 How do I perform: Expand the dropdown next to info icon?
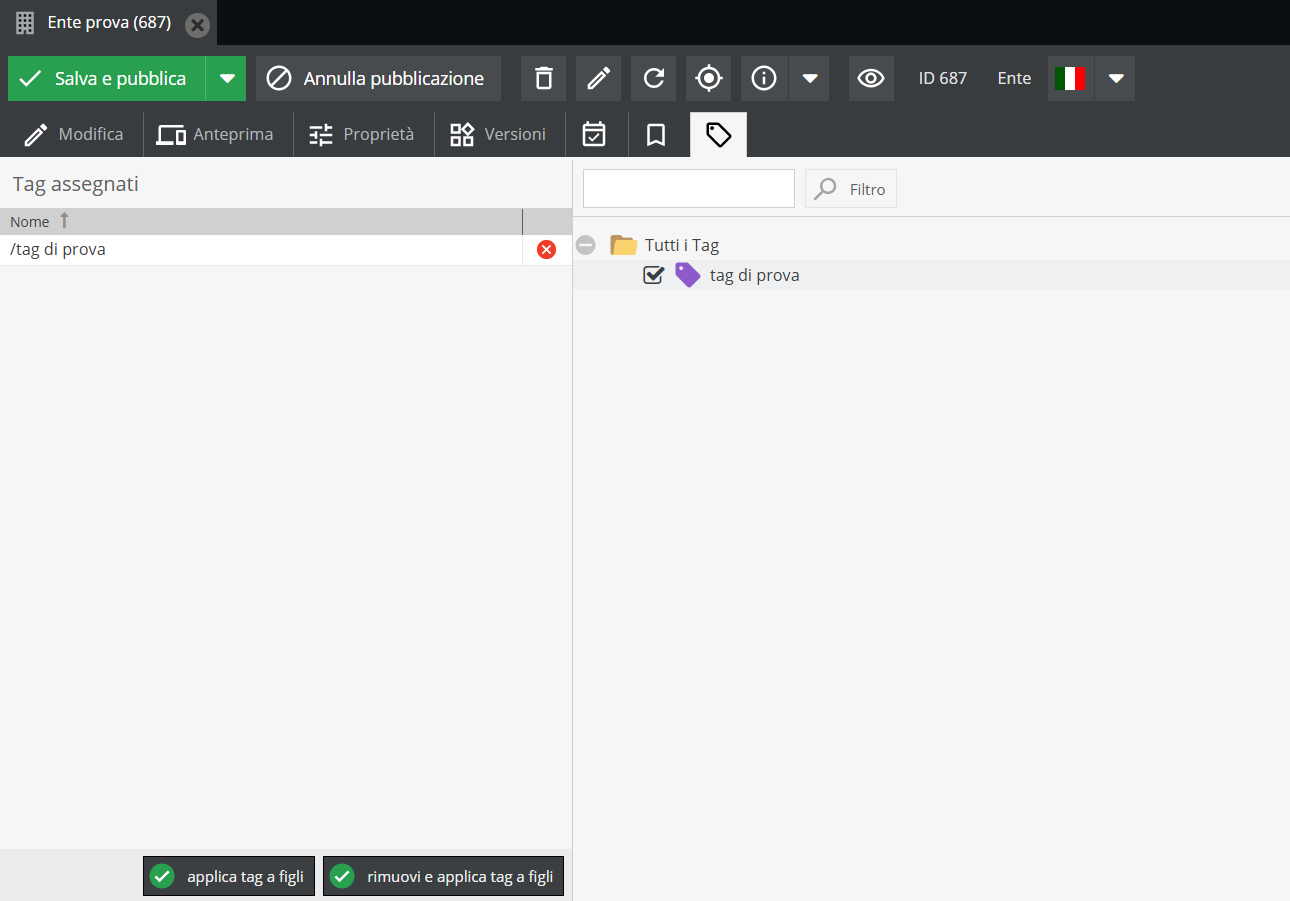click(x=810, y=78)
